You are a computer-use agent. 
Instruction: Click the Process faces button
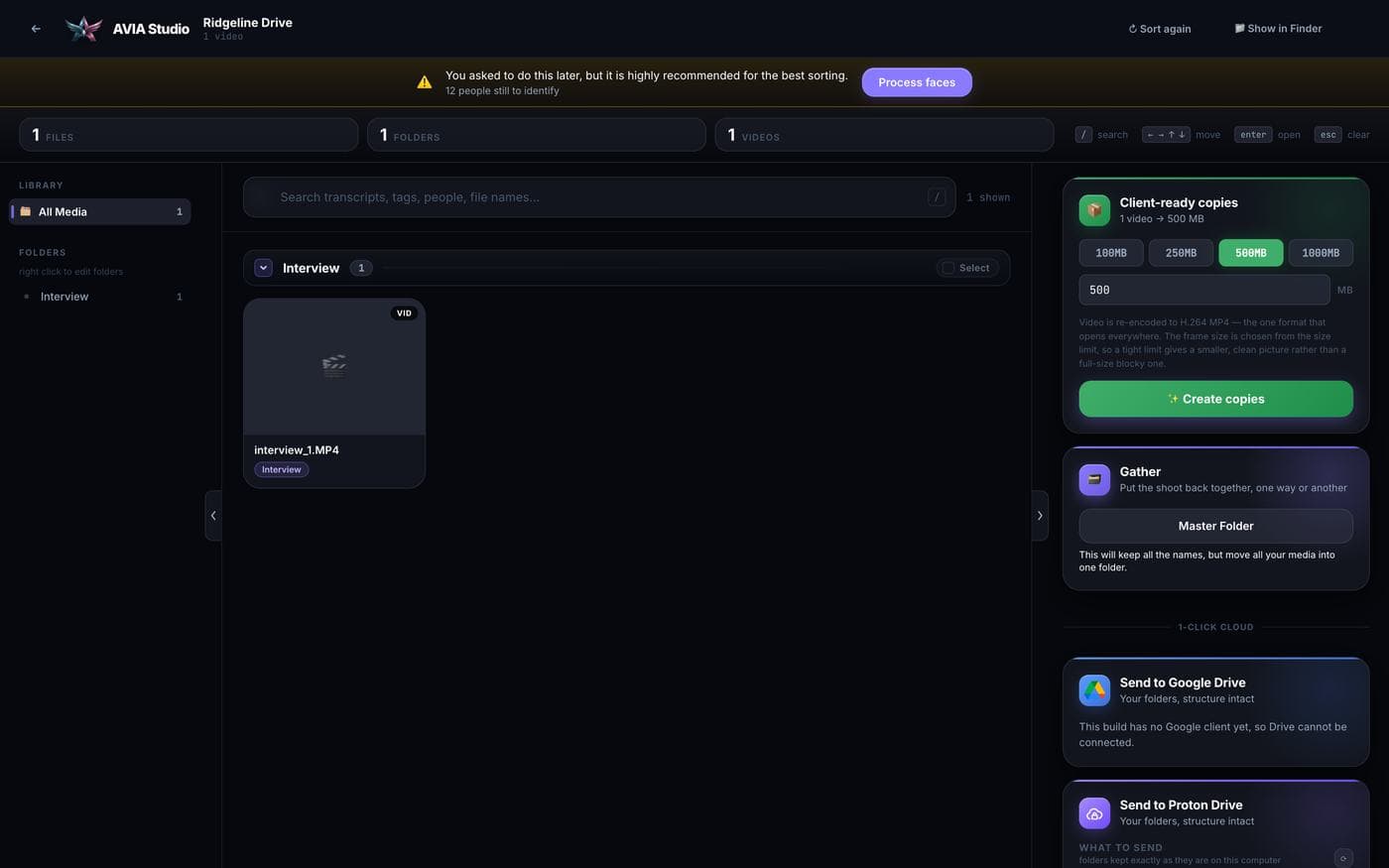point(917,82)
